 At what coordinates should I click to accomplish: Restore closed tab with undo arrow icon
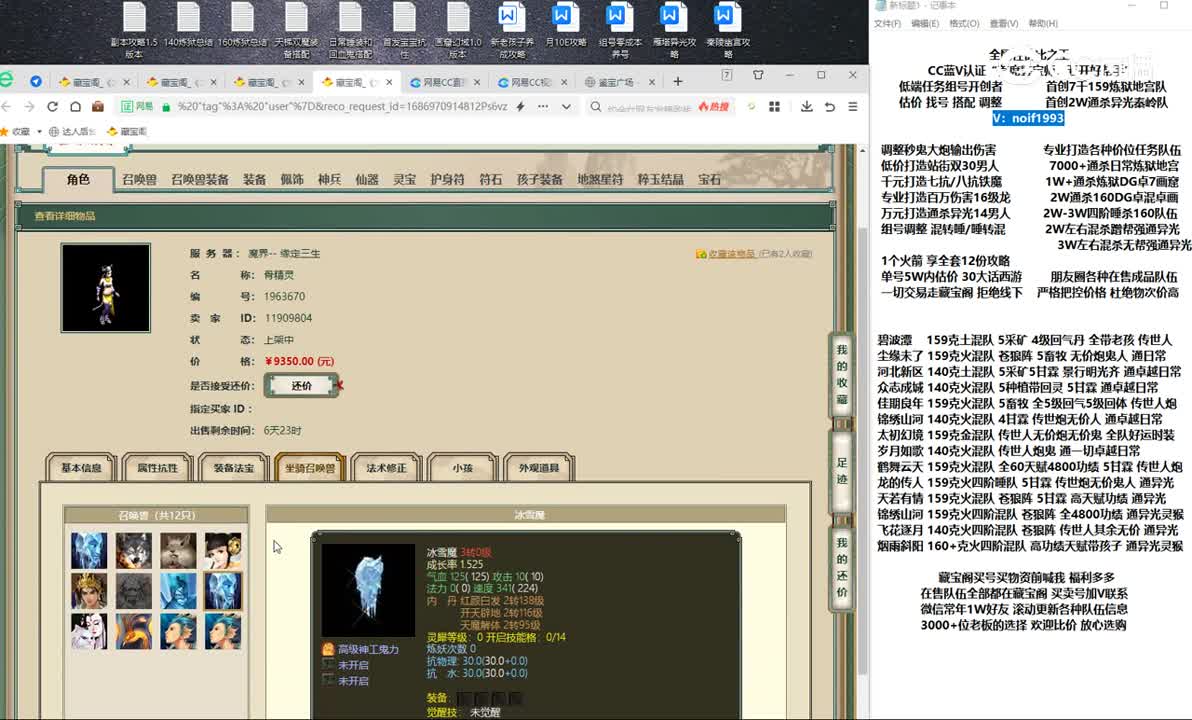(830, 106)
